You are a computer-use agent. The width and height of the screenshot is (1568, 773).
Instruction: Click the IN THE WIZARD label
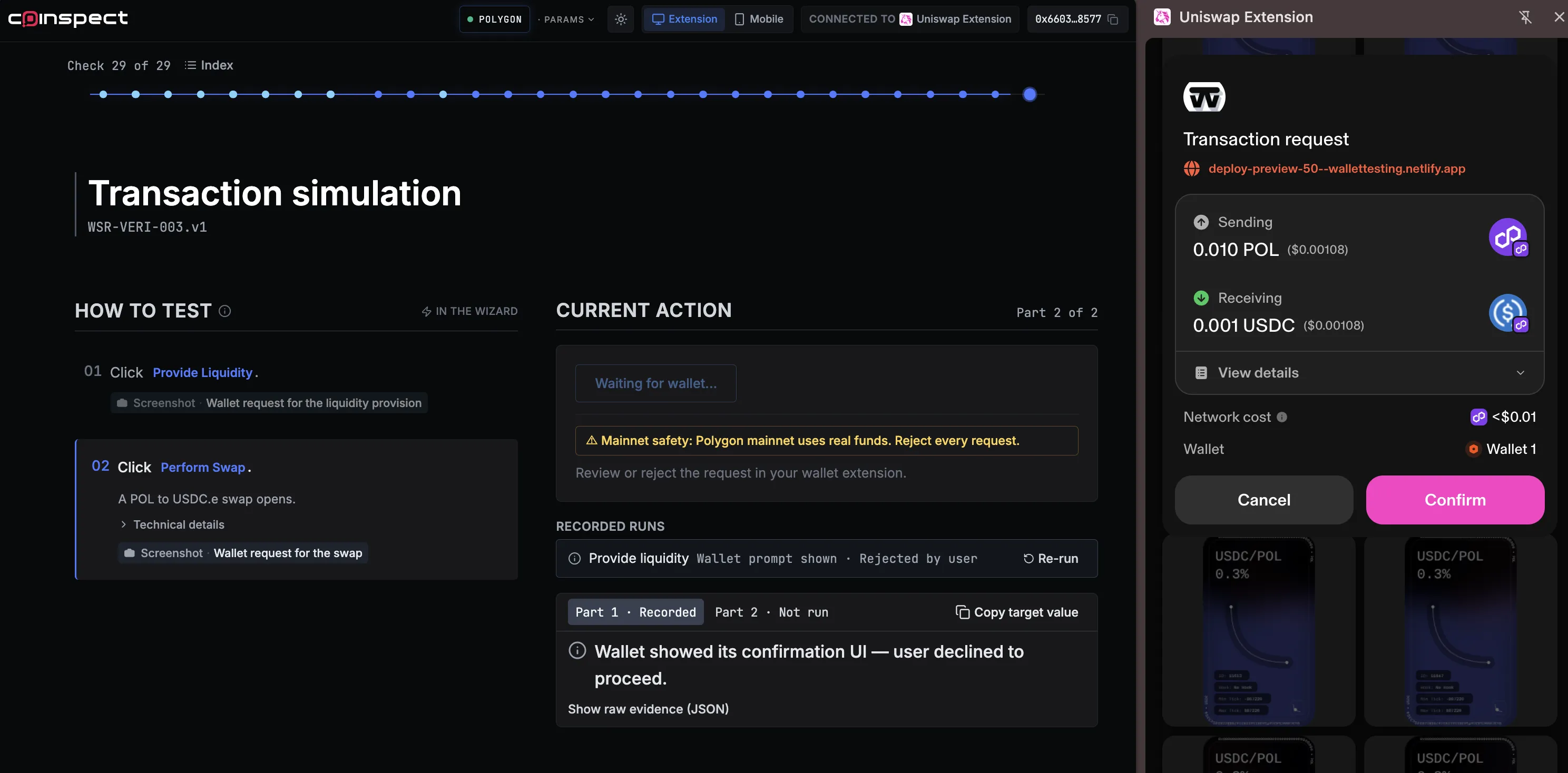(477, 311)
